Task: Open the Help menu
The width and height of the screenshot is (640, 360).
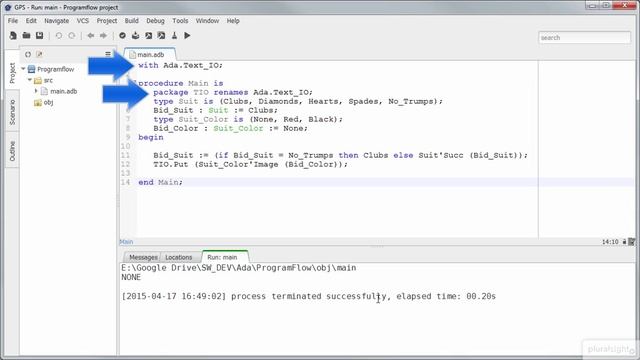Action: click(233, 21)
